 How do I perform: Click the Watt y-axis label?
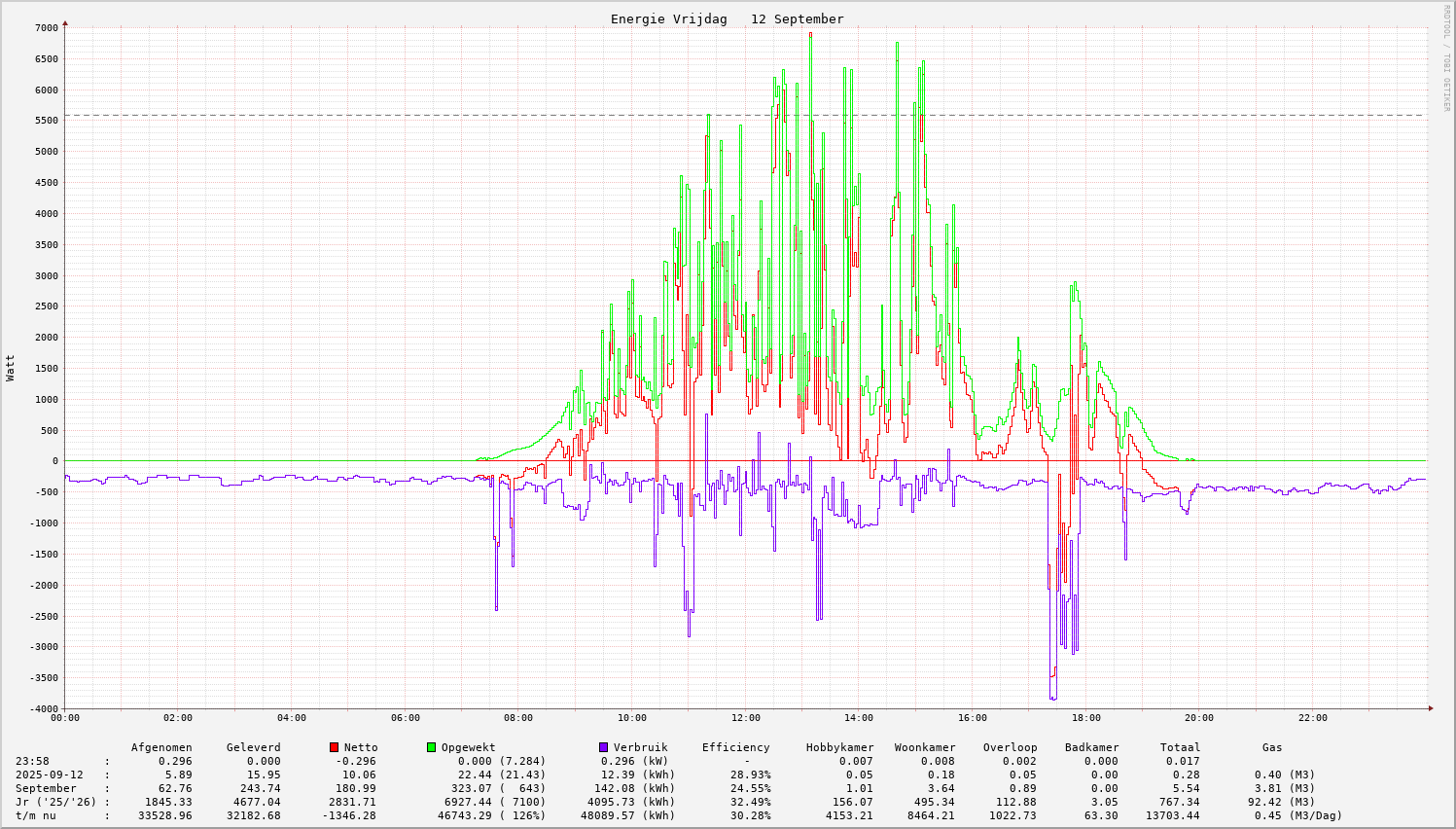pos(11,368)
